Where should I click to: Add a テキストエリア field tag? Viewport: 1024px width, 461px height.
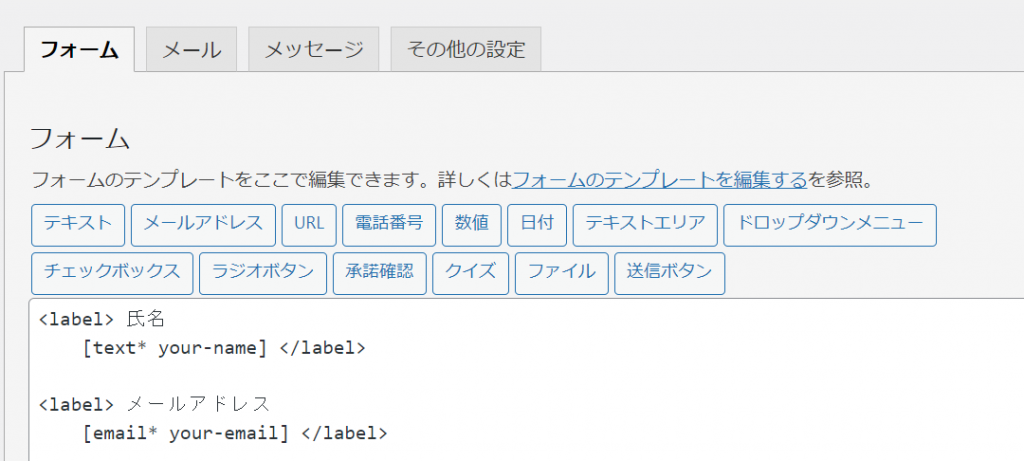(x=645, y=225)
